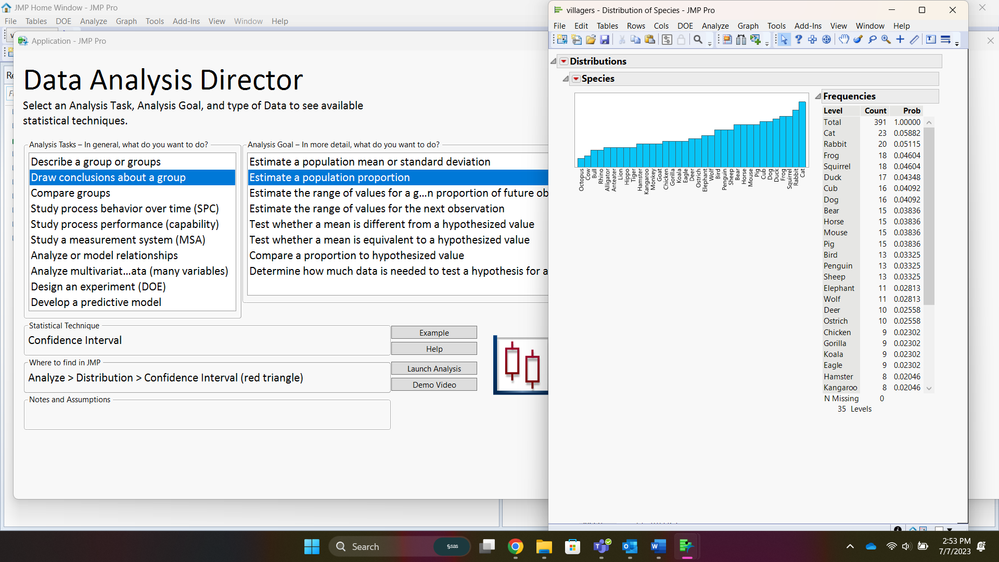Click the Paste clipboard icon
Viewport: 999px width, 562px height.
(x=650, y=40)
